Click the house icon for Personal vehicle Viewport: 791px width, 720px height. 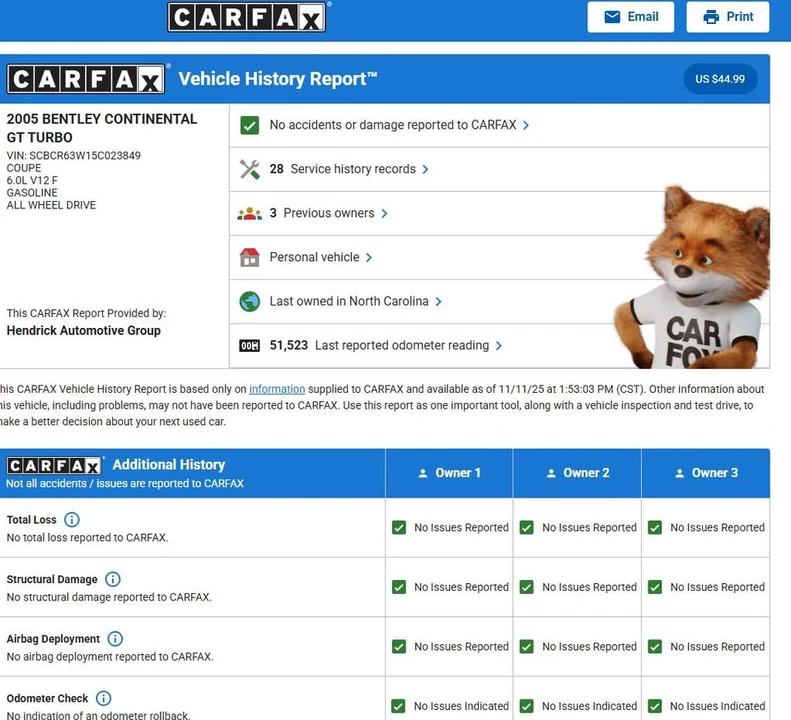(x=250, y=257)
